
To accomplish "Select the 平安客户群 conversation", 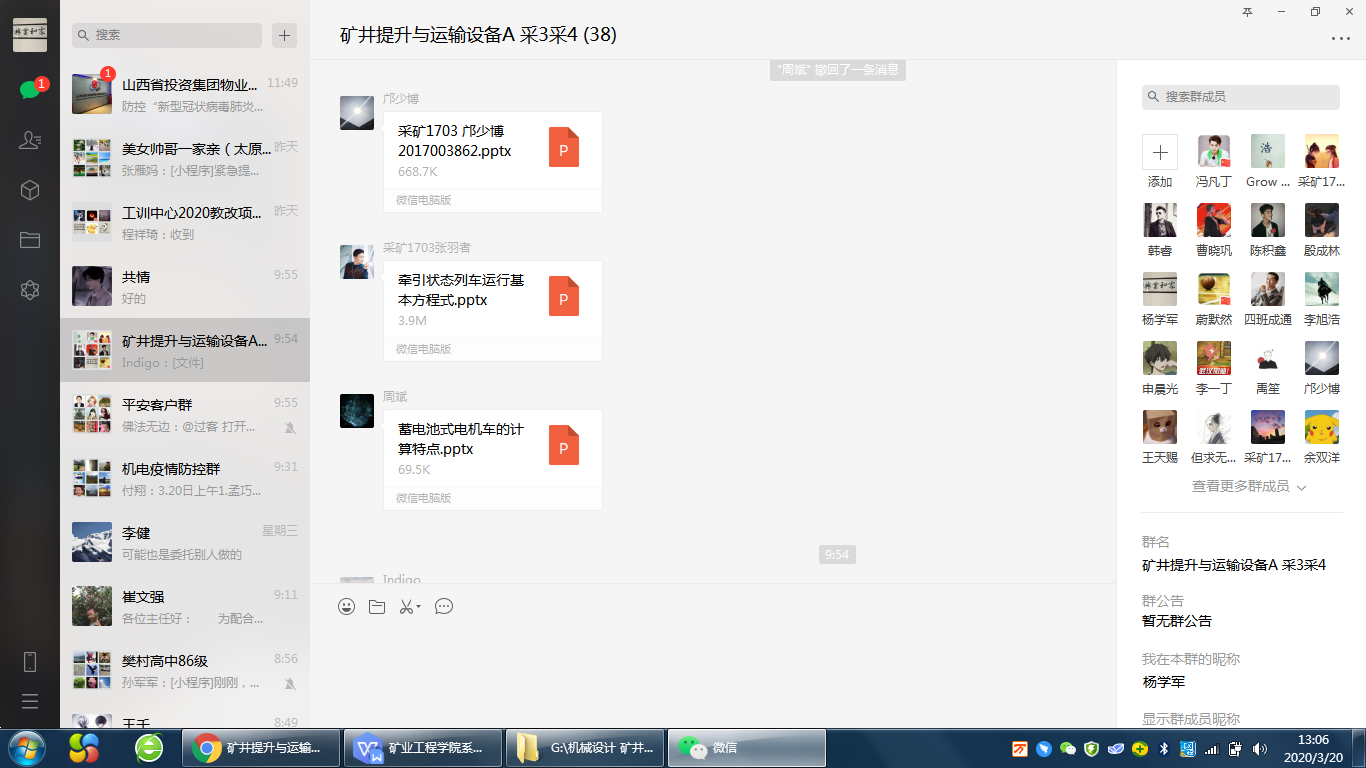I will coord(185,415).
